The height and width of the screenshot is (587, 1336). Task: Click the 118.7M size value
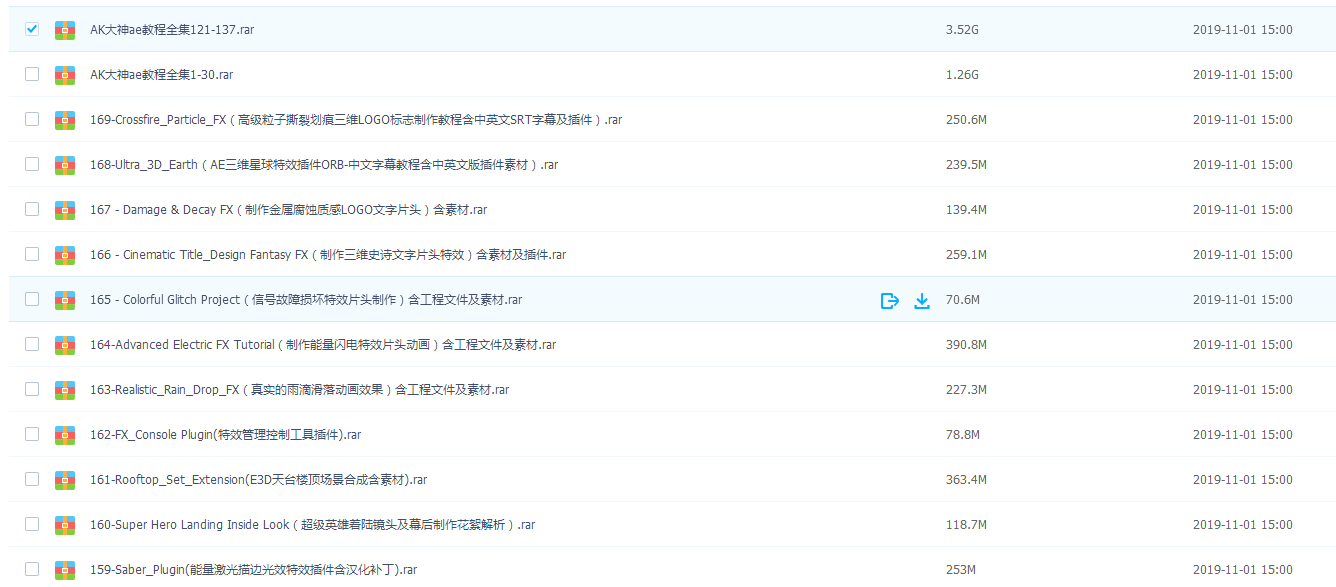[x=966, y=525]
